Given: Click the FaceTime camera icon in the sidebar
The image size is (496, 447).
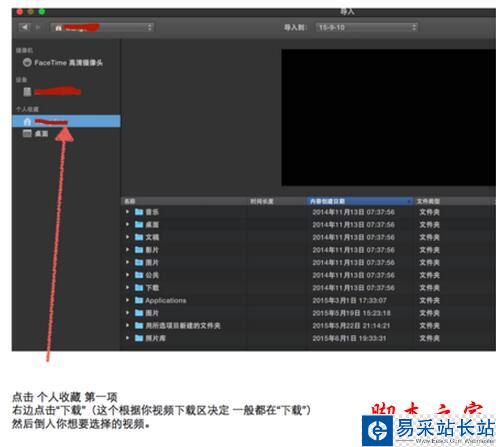Looking at the screenshot, I should (x=27, y=62).
